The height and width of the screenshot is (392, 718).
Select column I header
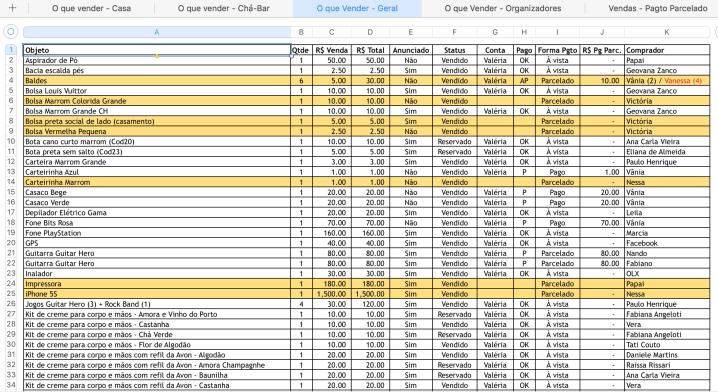click(x=557, y=32)
